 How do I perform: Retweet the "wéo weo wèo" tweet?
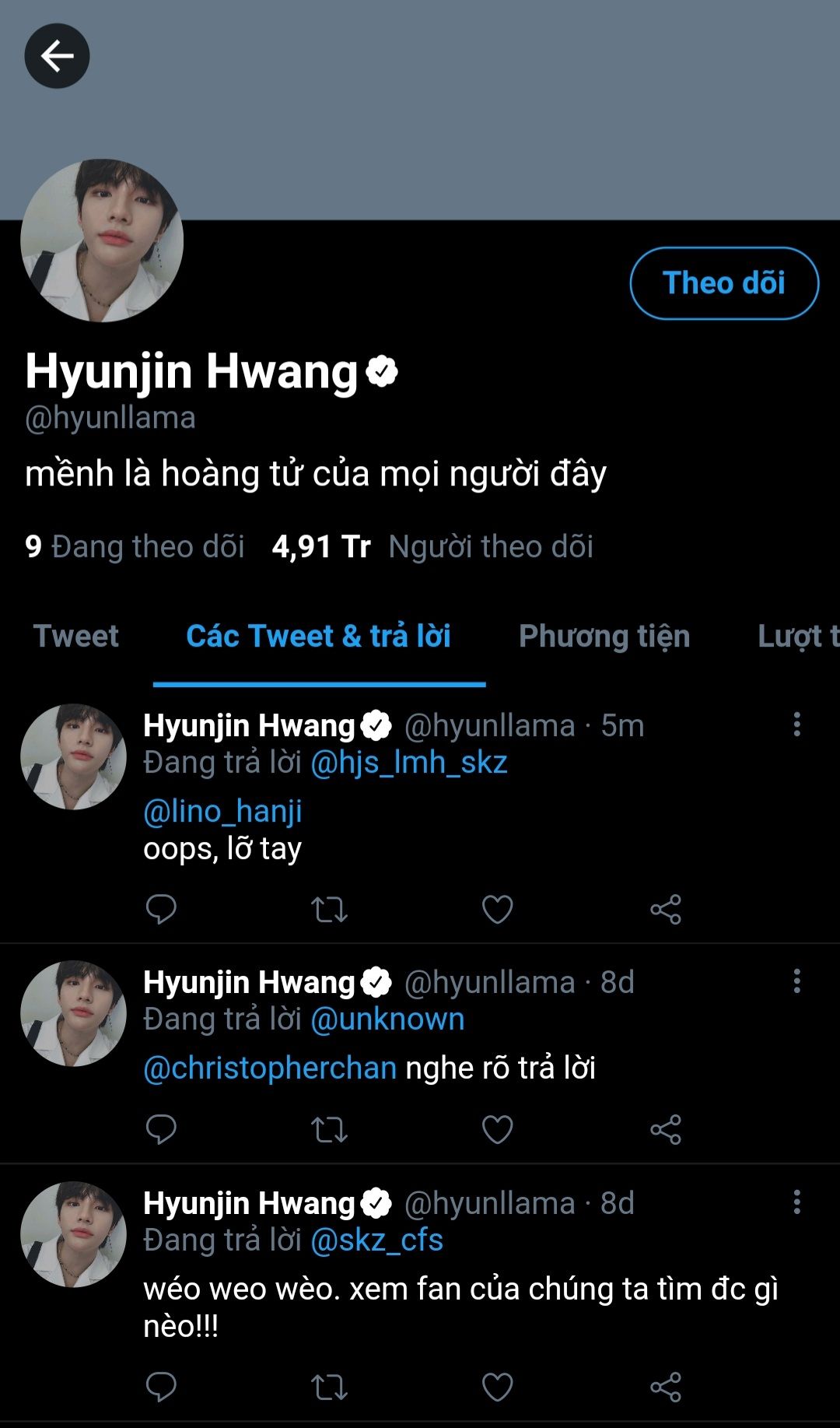[329, 1387]
